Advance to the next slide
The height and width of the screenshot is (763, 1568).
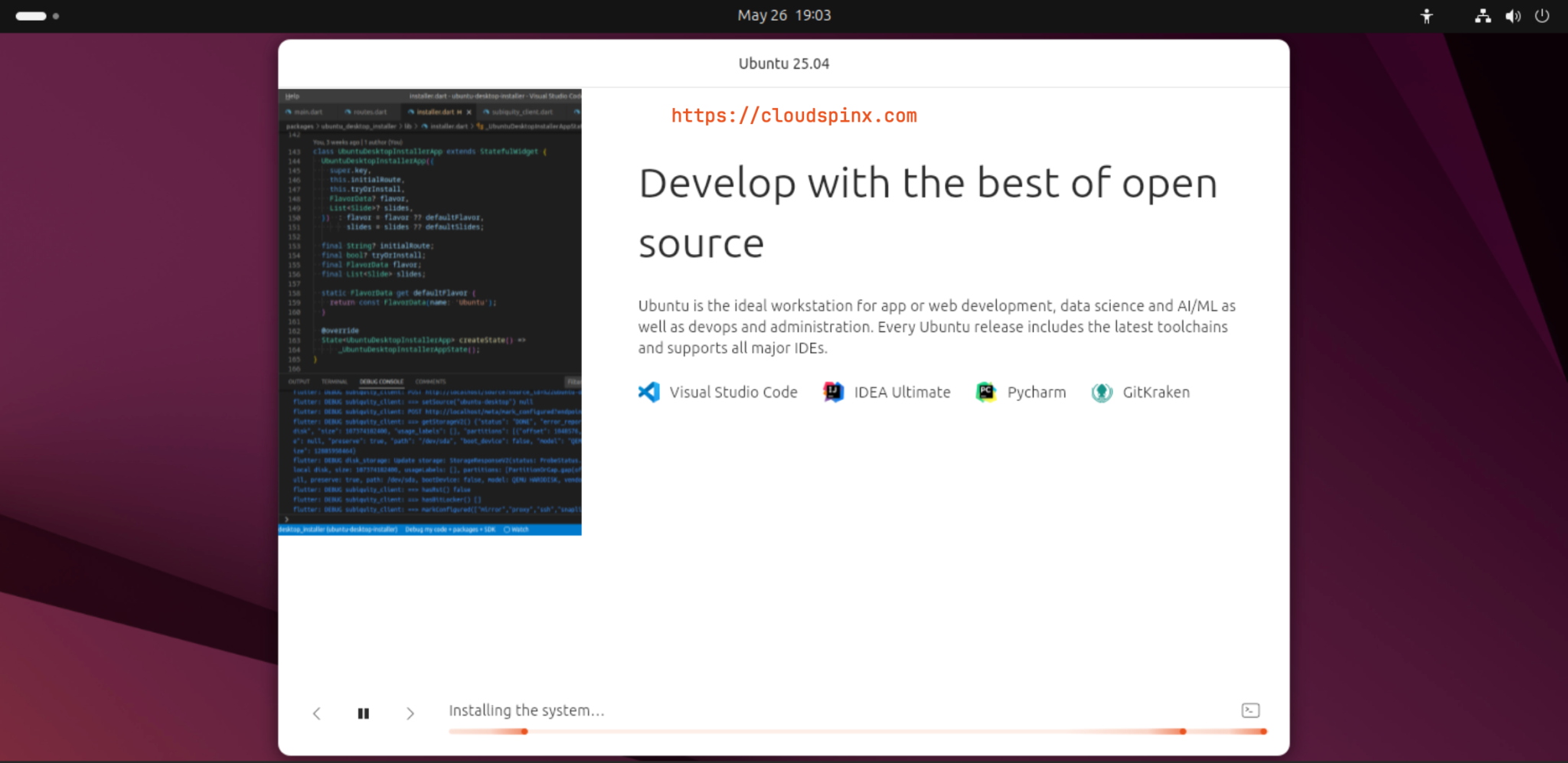pyautogui.click(x=410, y=713)
